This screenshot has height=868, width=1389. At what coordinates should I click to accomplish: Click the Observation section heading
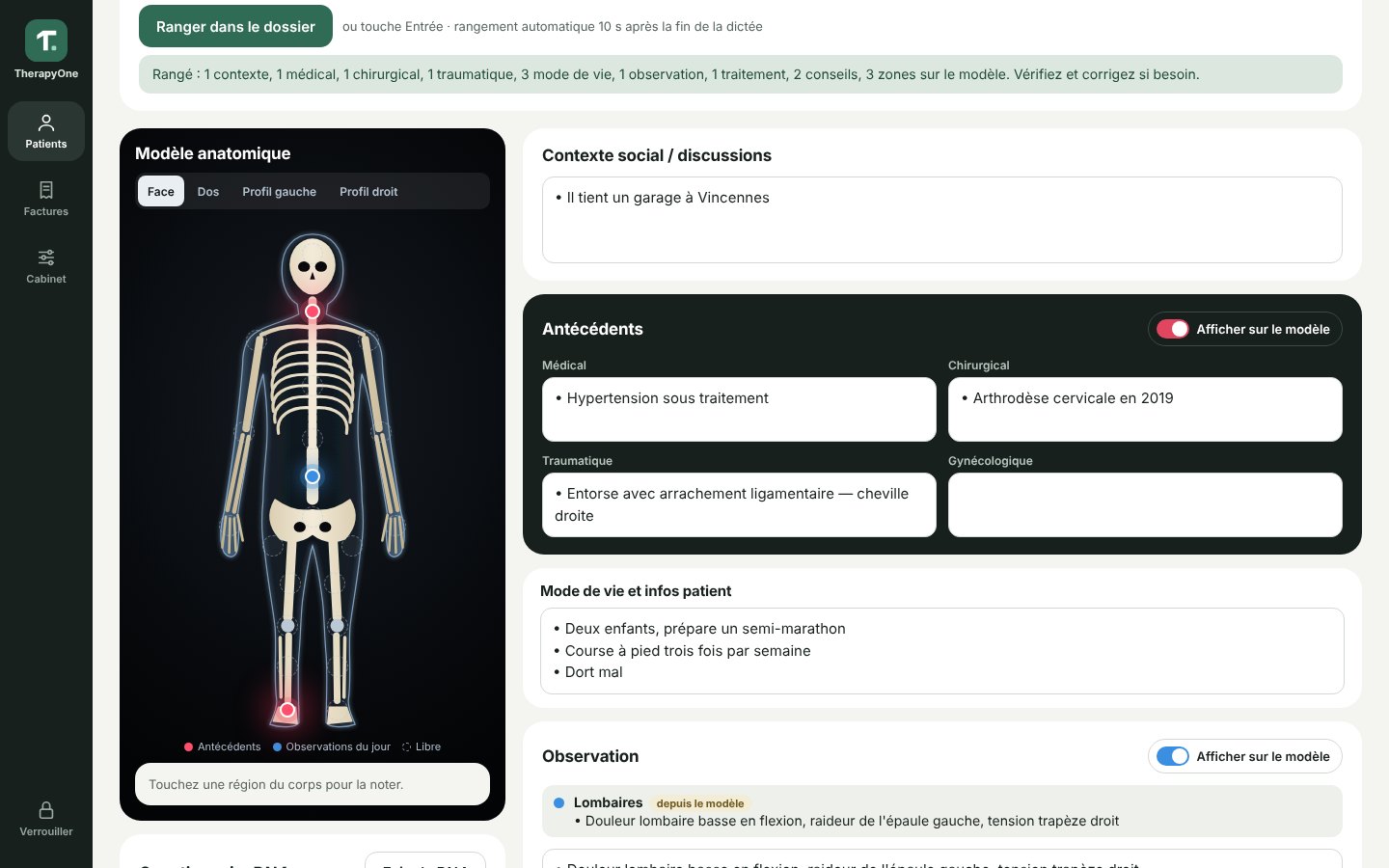590,756
